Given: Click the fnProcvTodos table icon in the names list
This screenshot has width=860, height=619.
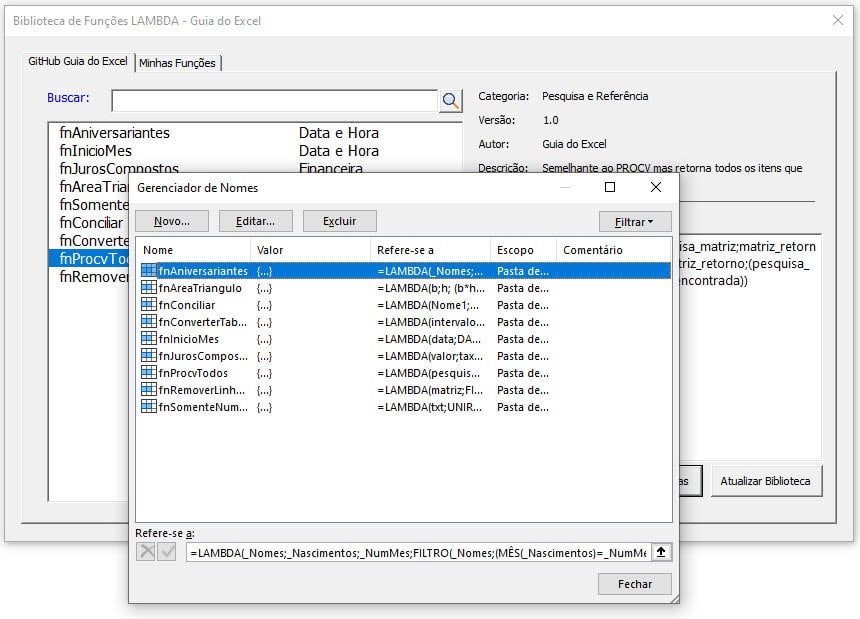Looking at the screenshot, I should coord(149,373).
